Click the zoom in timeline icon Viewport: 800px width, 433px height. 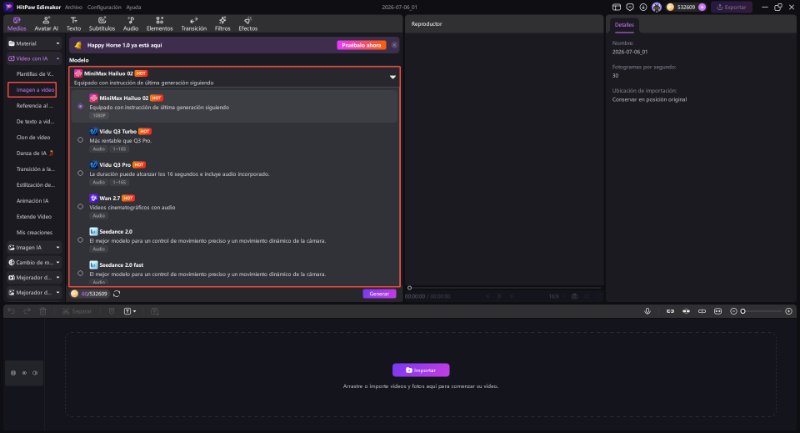click(x=789, y=311)
